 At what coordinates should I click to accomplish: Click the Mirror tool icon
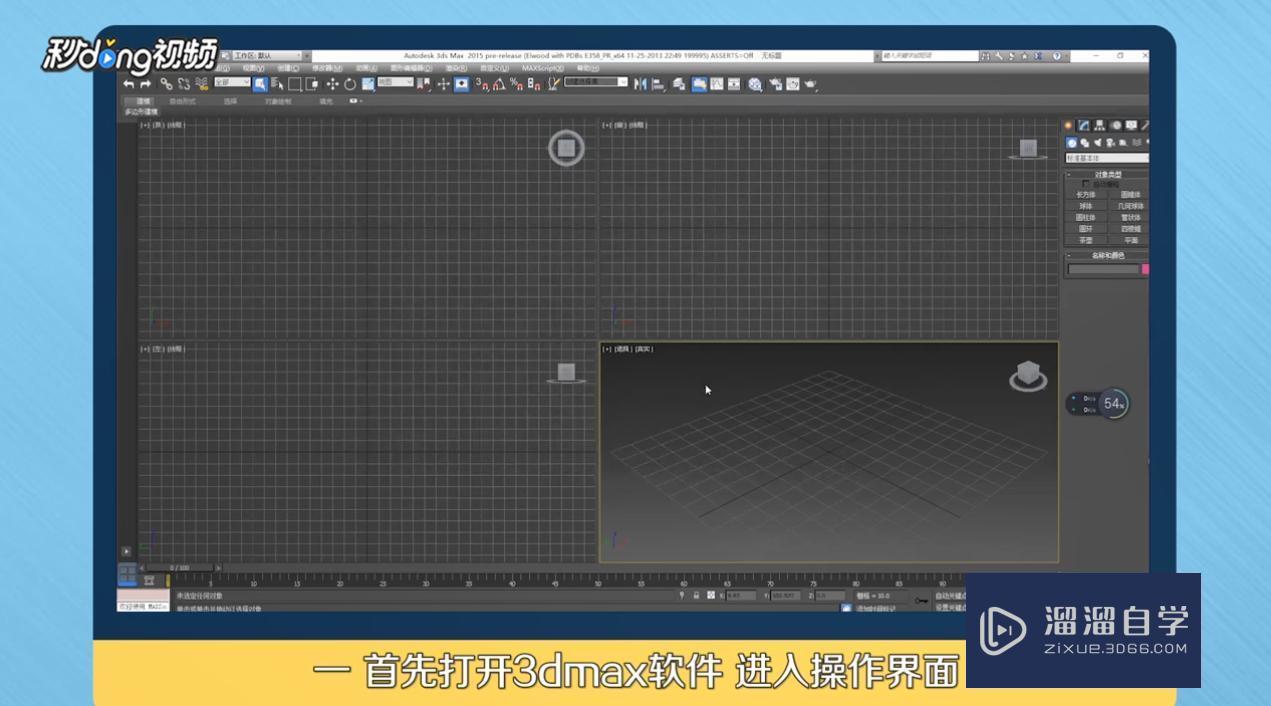[640, 84]
